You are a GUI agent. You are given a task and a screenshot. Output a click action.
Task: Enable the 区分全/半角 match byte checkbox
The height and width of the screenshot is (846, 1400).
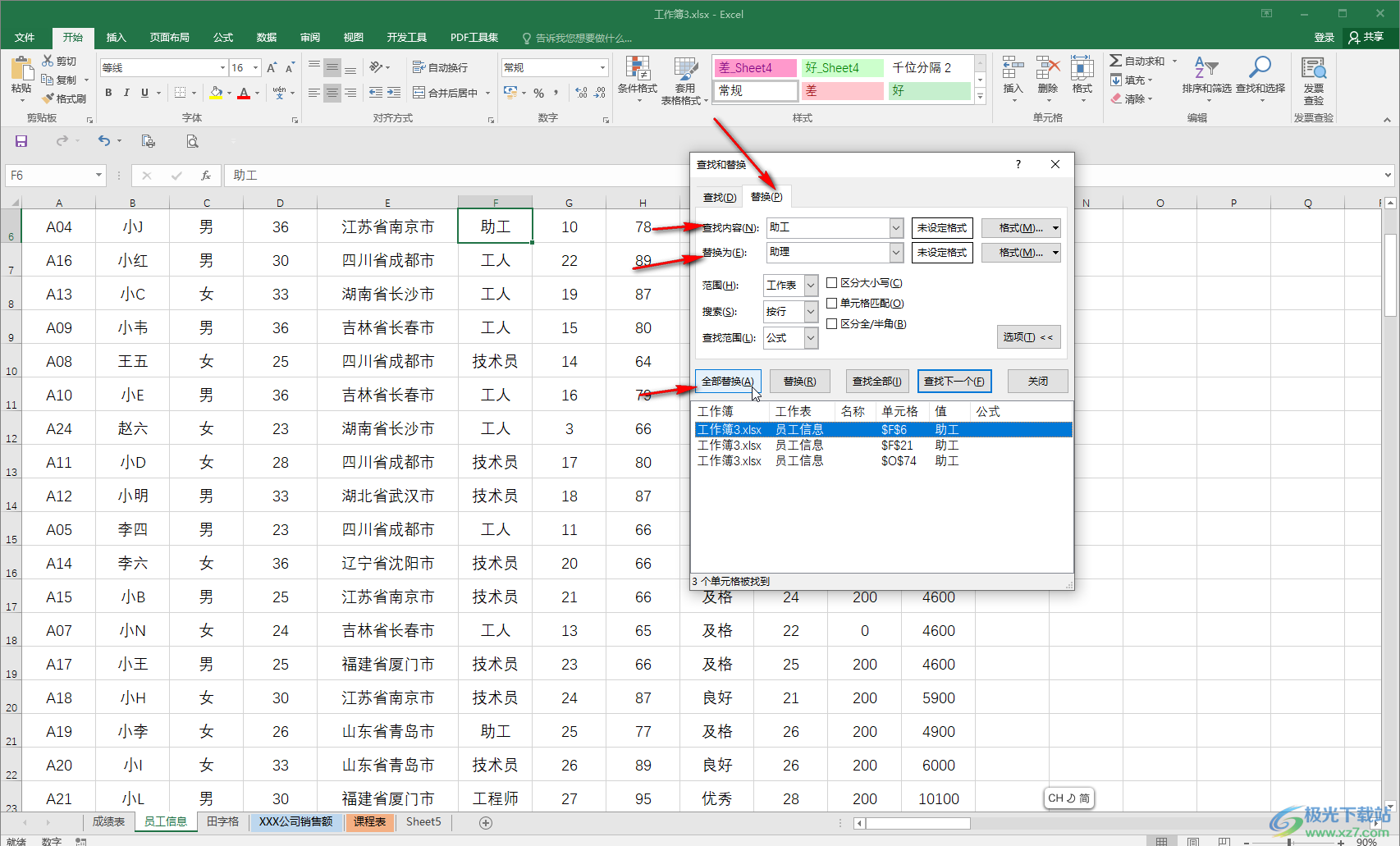tap(831, 324)
